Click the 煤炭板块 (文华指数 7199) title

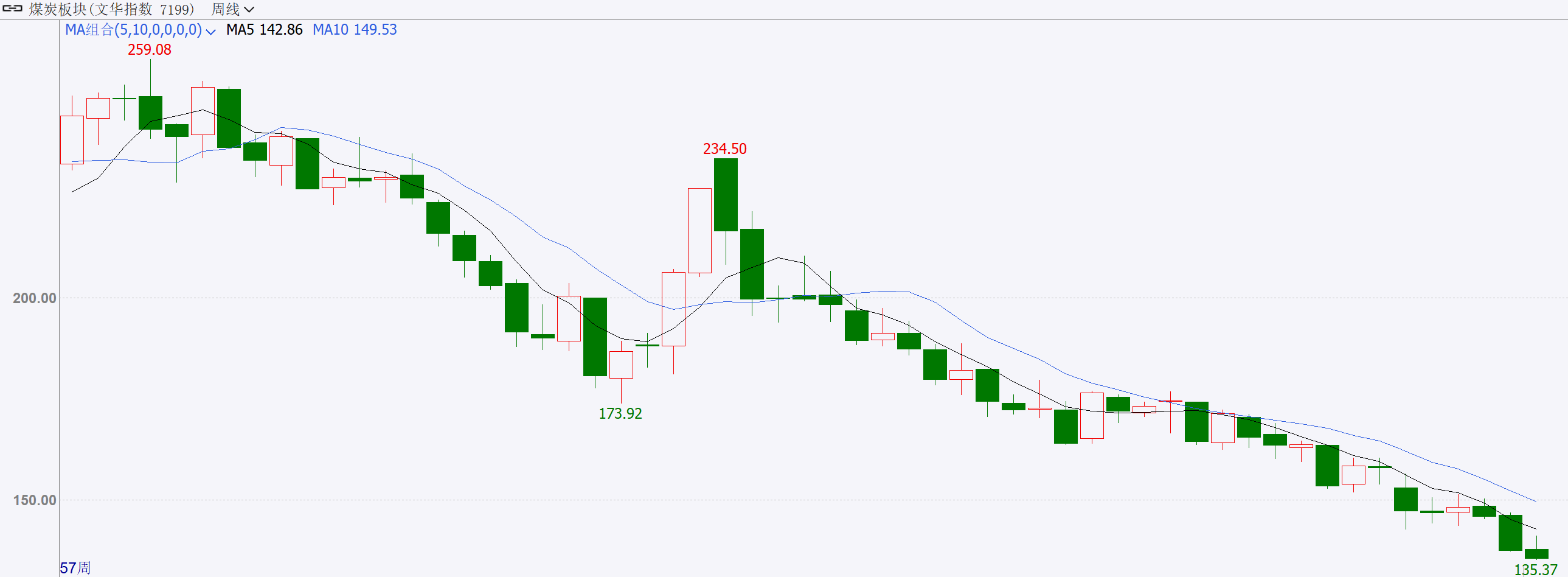[x=112, y=10]
